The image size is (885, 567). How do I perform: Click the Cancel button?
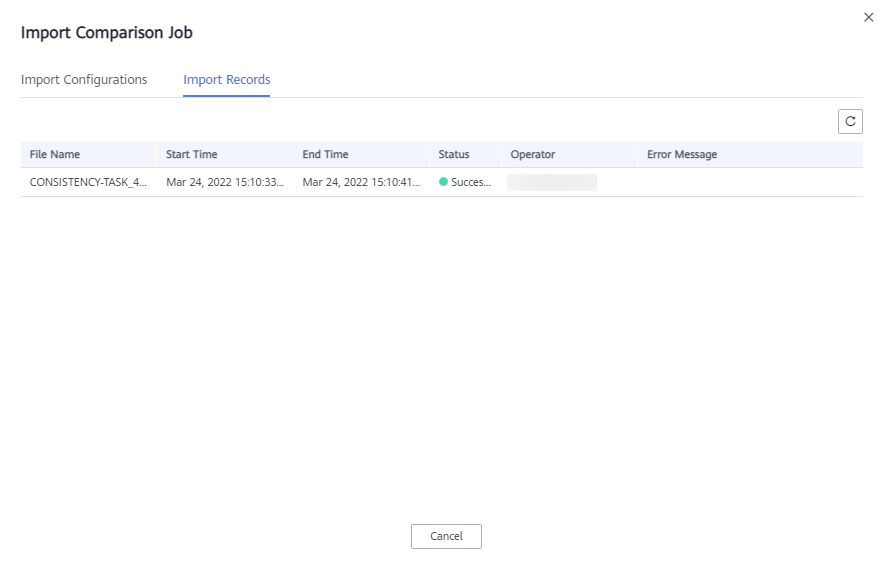point(446,536)
